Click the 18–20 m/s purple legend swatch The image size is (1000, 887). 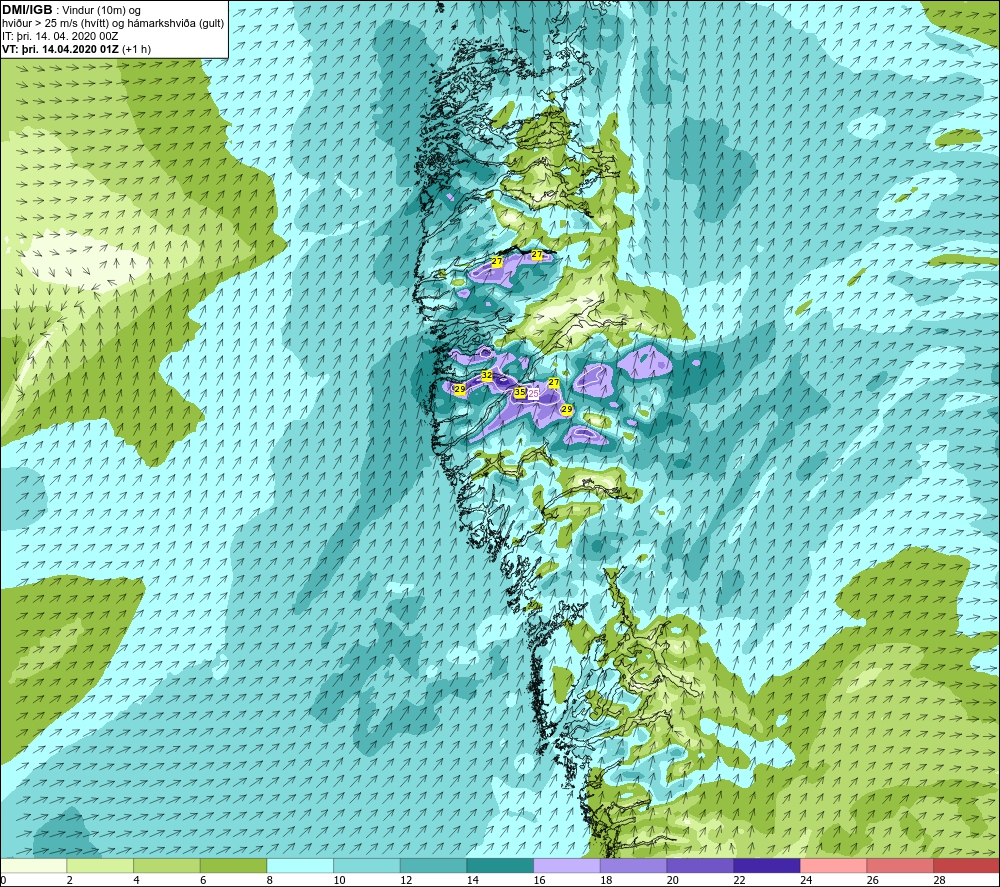[633, 865]
